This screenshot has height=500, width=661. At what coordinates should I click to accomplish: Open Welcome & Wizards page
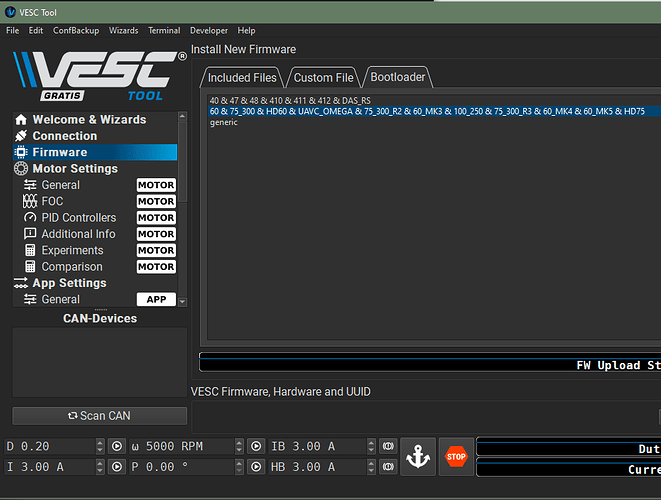88,120
